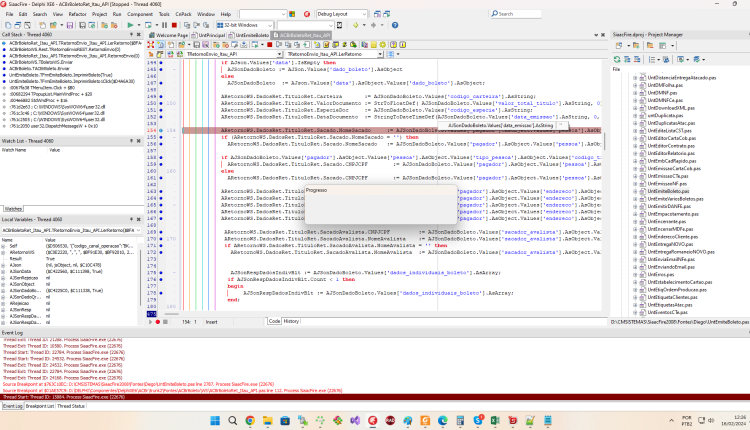Screen dimensions: 750x430
Task: Toggle macro recording red dot button
Action: (158, 322)
